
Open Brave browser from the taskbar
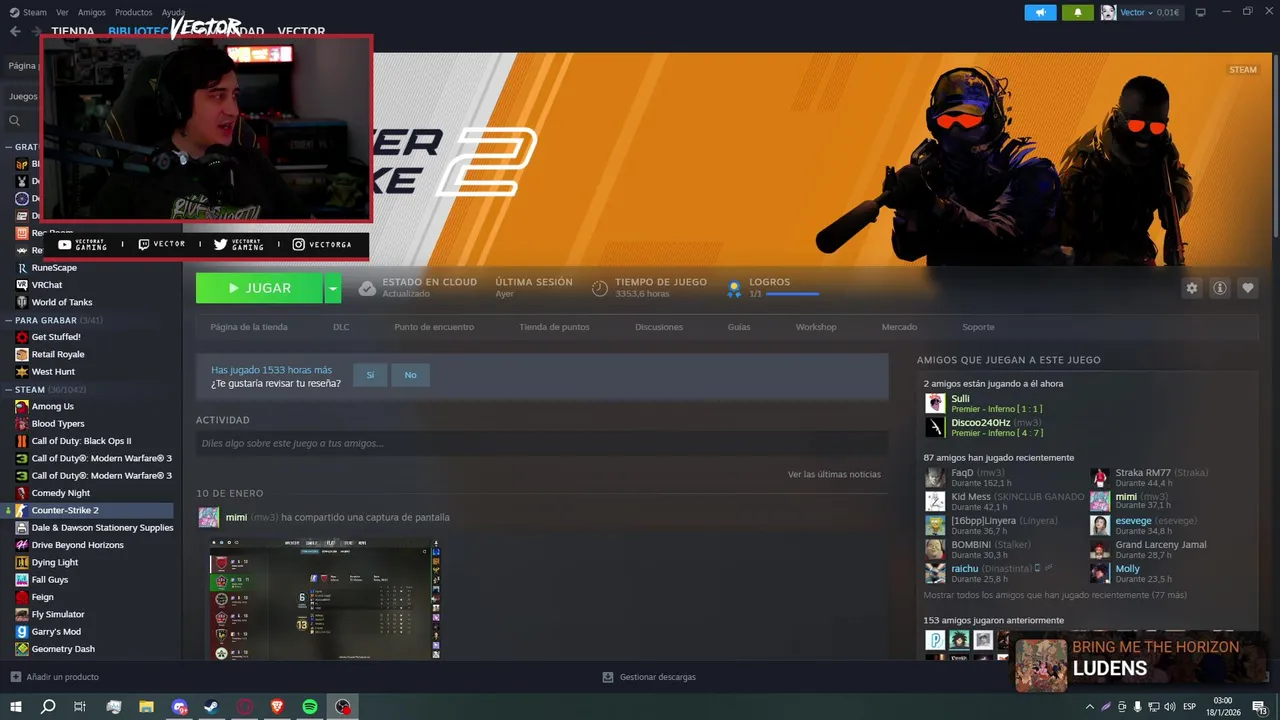click(277, 707)
